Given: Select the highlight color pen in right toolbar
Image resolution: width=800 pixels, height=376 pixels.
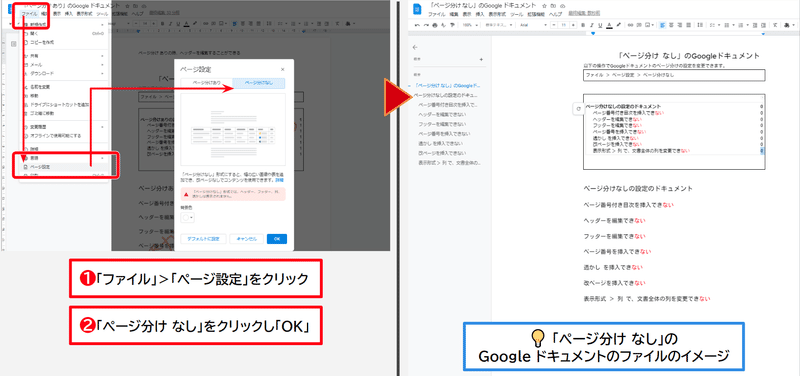Looking at the screenshot, I should tap(618, 24).
